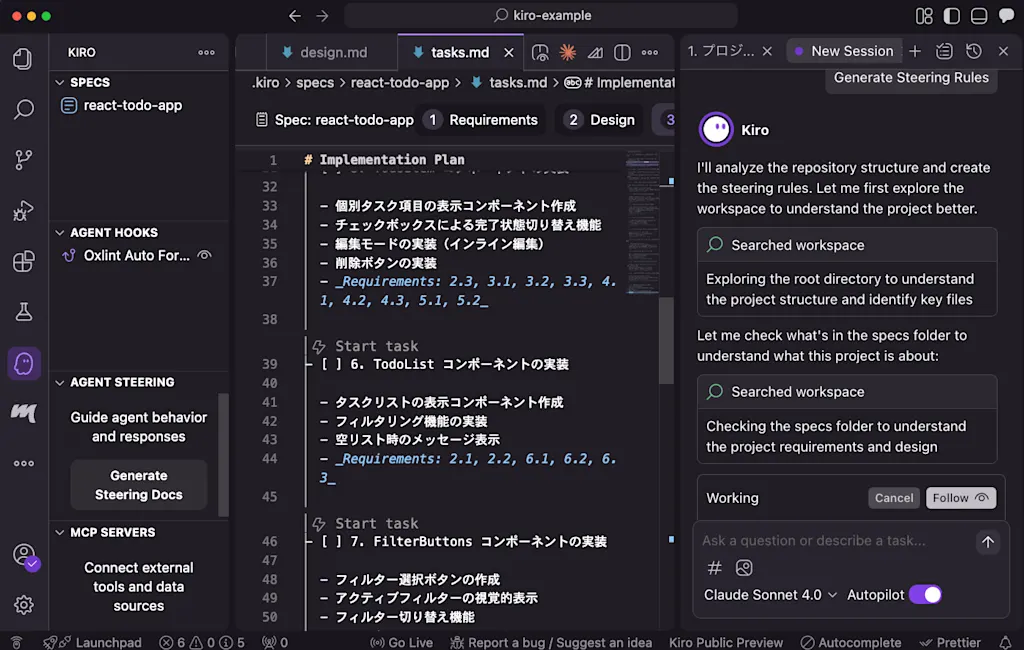Viewport: 1024px width, 650px height.
Task: Collapse the AGENT HOOKS section
Action: (59, 233)
